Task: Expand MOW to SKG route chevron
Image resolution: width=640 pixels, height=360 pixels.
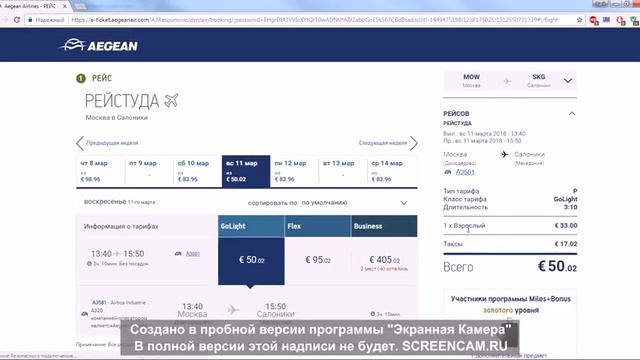Action: pyautogui.click(x=568, y=80)
